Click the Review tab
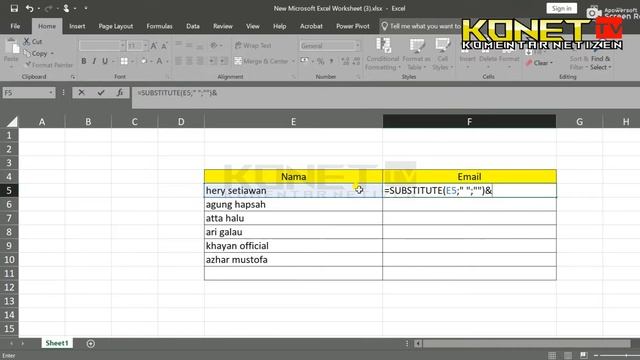640x360 pixels. tap(222, 26)
